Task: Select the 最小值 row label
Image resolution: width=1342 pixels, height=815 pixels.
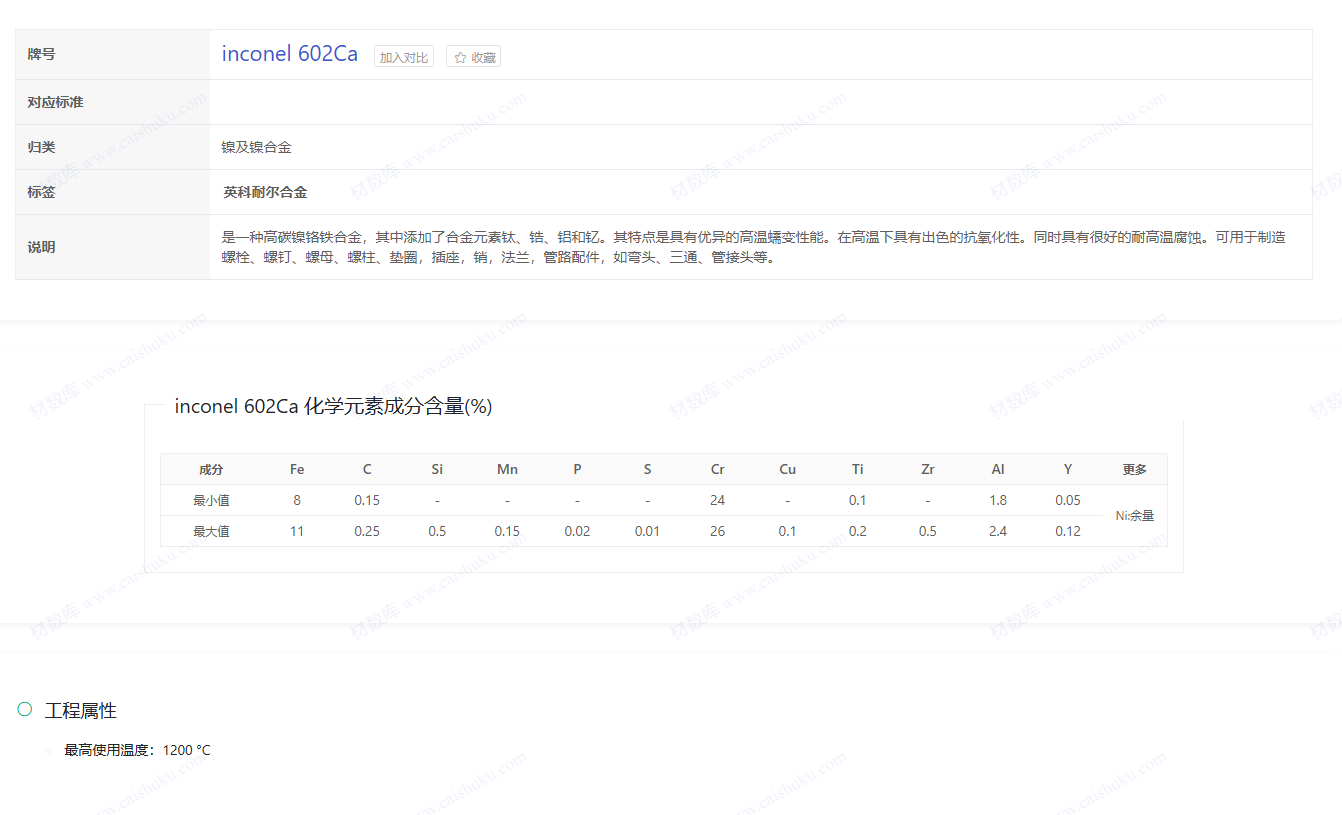Action: pyautogui.click(x=211, y=500)
